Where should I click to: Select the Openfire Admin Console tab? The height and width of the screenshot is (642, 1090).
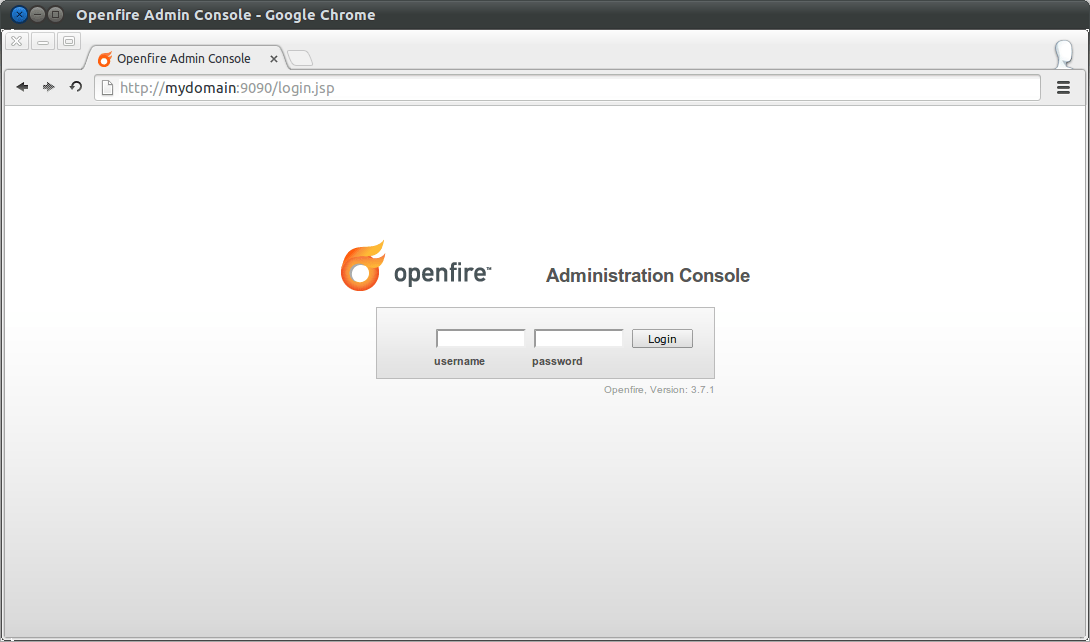click(x=184, y=58)
